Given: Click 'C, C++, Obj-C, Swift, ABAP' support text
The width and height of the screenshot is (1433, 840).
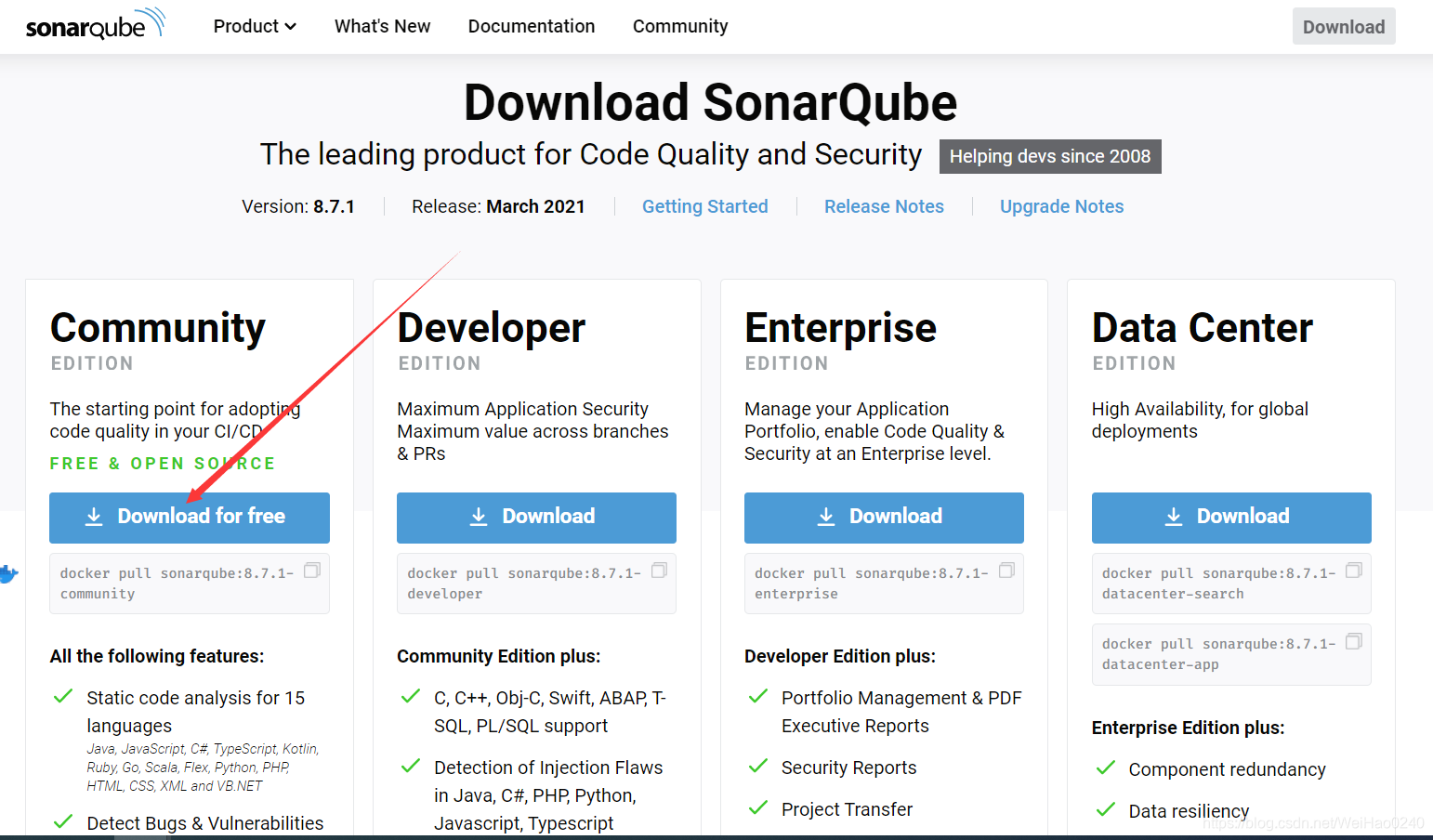Looking at the screenshot, I should click(x=550, y=712).
